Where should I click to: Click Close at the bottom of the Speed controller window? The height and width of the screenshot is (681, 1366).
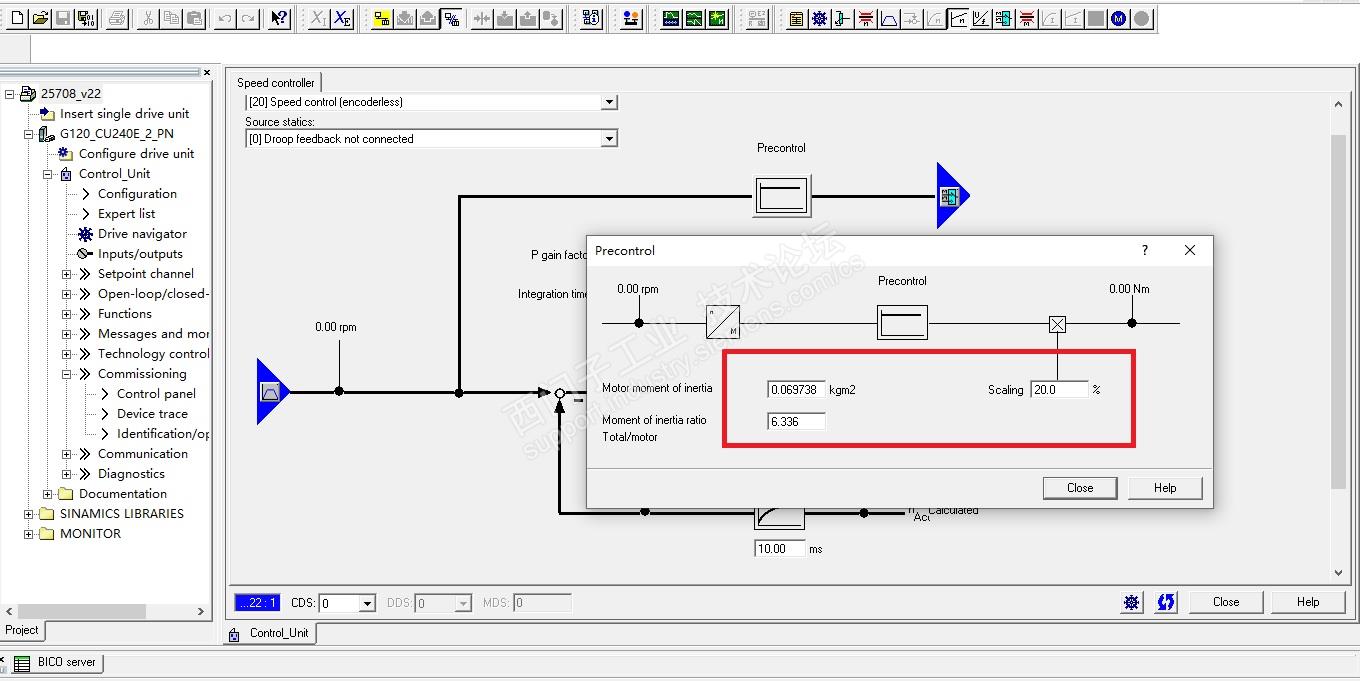click(1226, 602)
